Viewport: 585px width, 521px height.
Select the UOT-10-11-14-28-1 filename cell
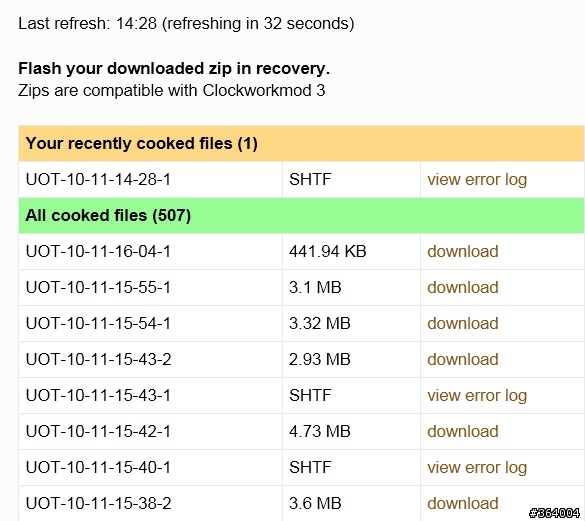(150, 180)
